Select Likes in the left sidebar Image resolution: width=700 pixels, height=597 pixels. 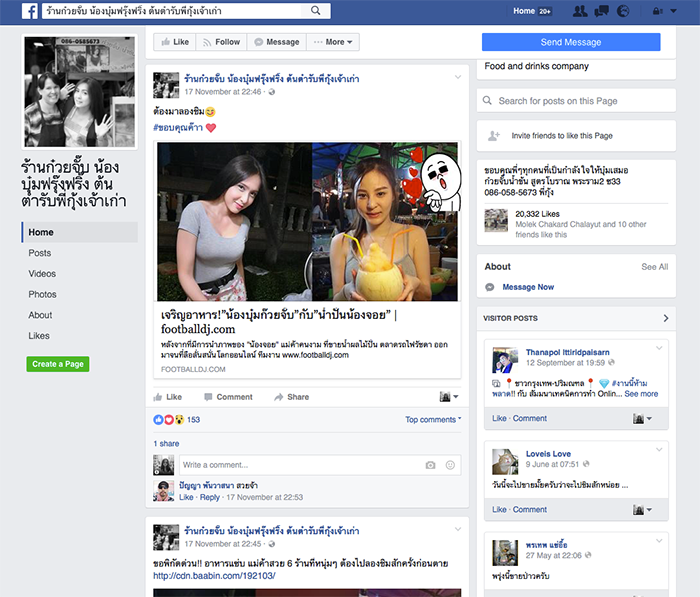[39, 336]
